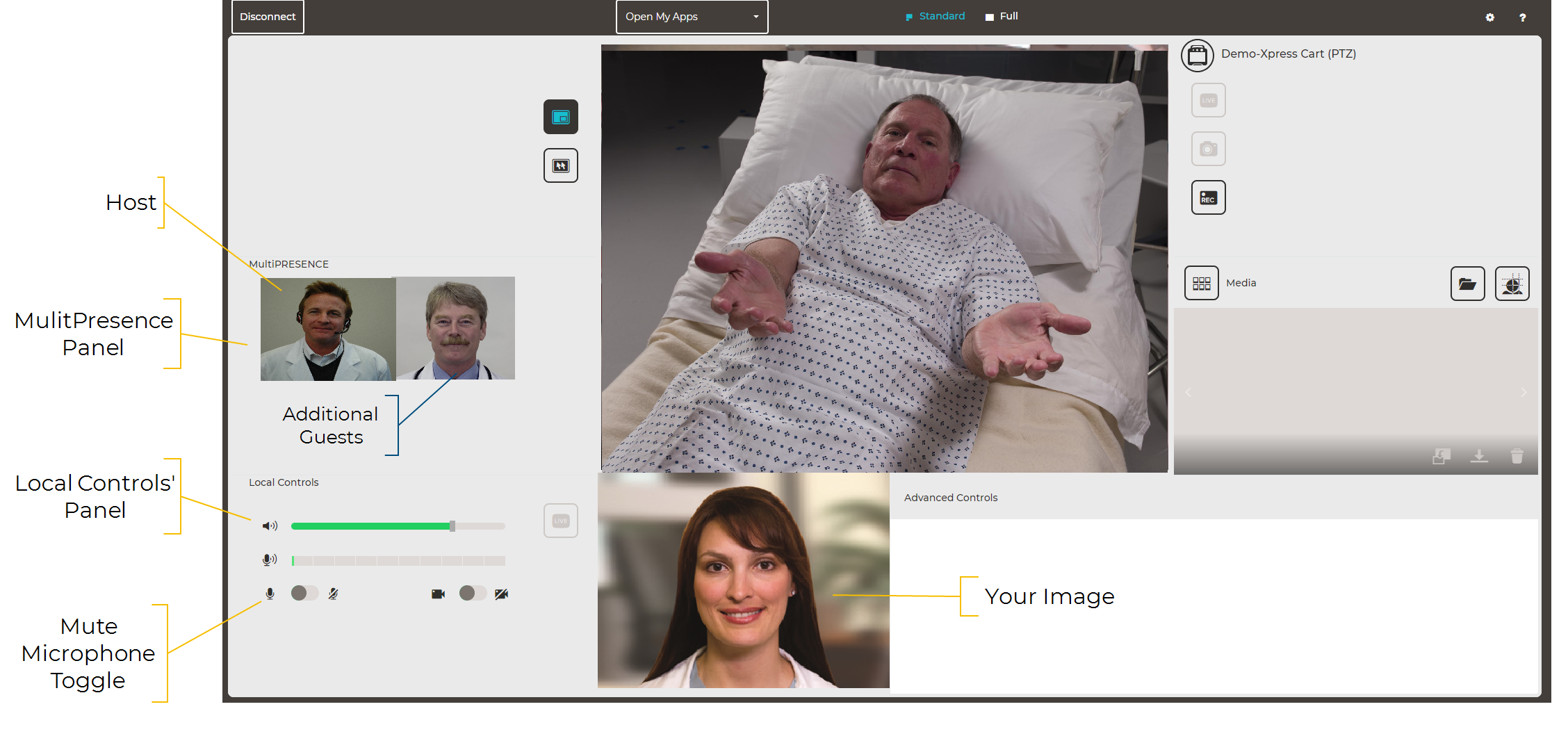Click the left arrow in the Media carousel
Image resolution: width=1568 pixels, height=734 pixels.
(x=1189, y=392)
